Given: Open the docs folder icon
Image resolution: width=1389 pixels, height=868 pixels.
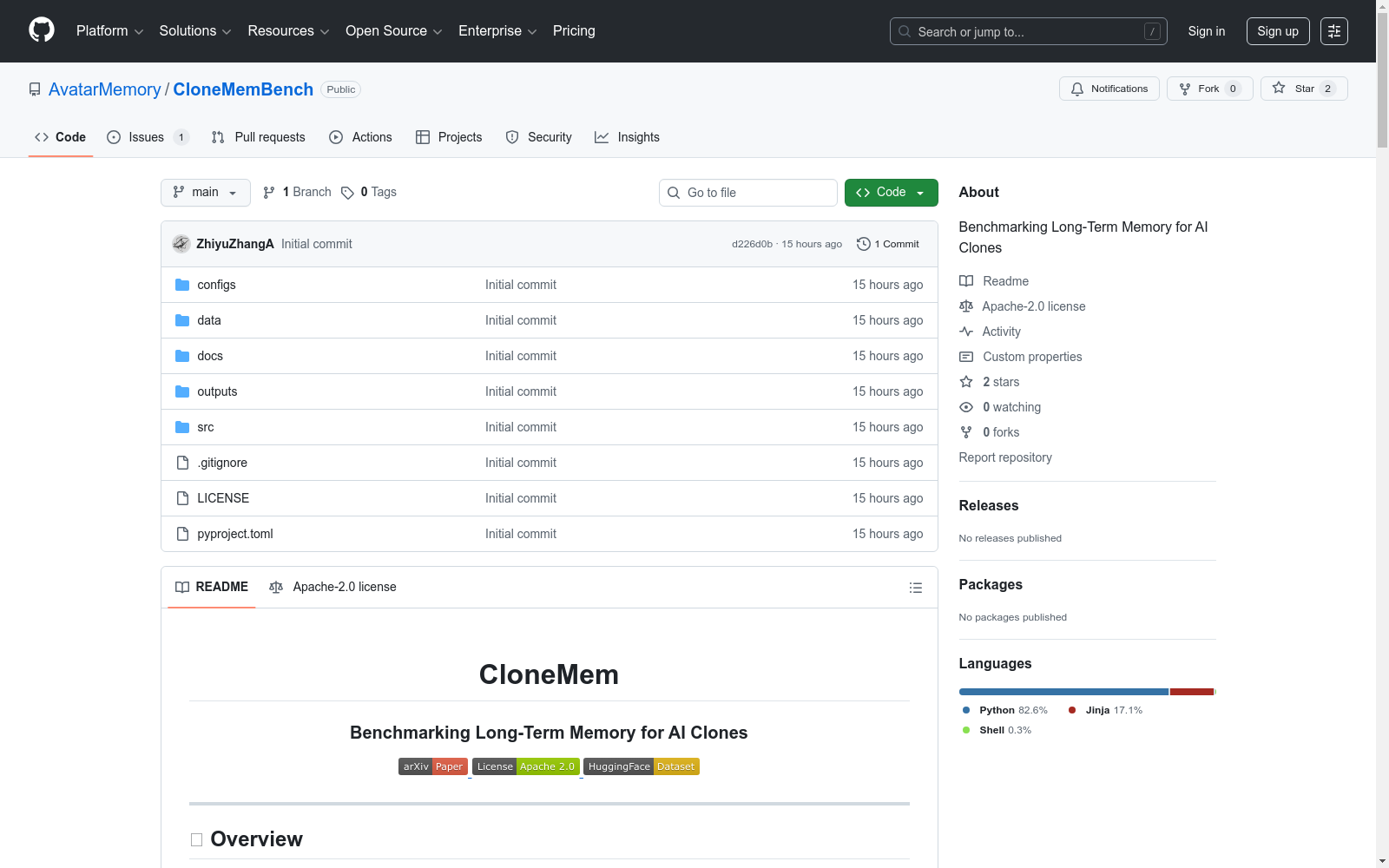Looking at the screenshot, I should (182, 356).
